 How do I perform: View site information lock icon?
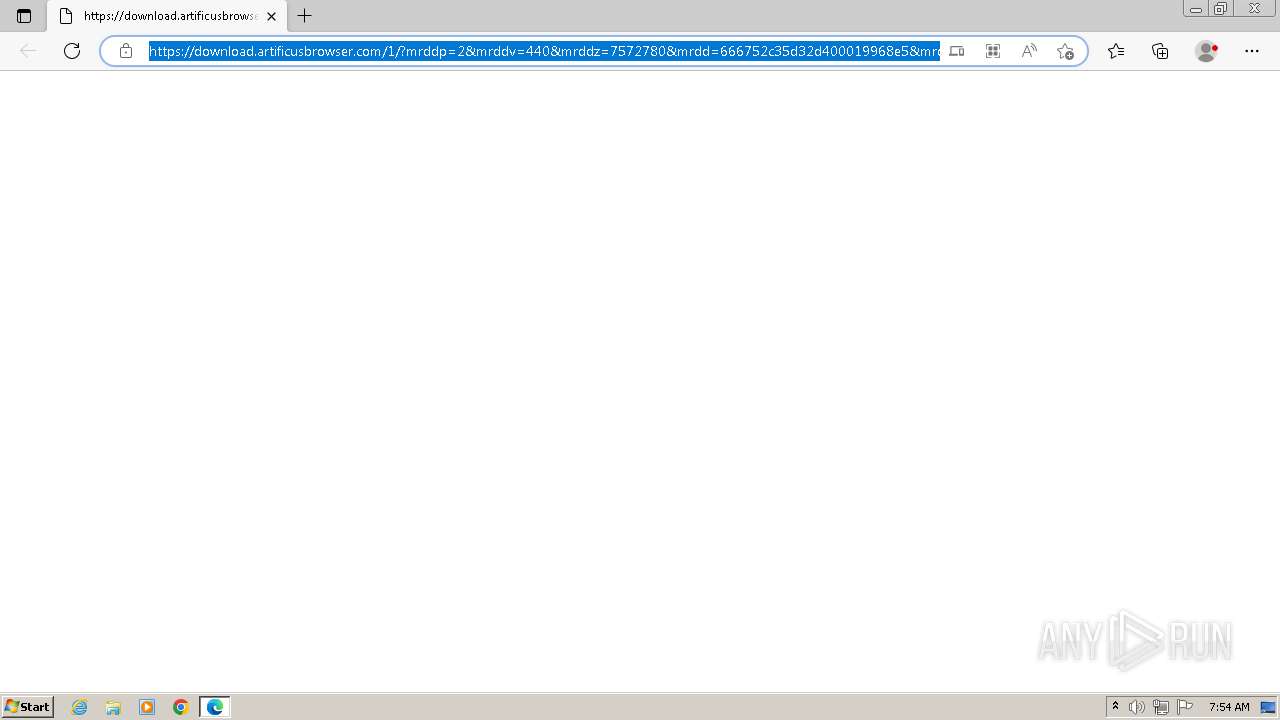[x=126, y=51]
